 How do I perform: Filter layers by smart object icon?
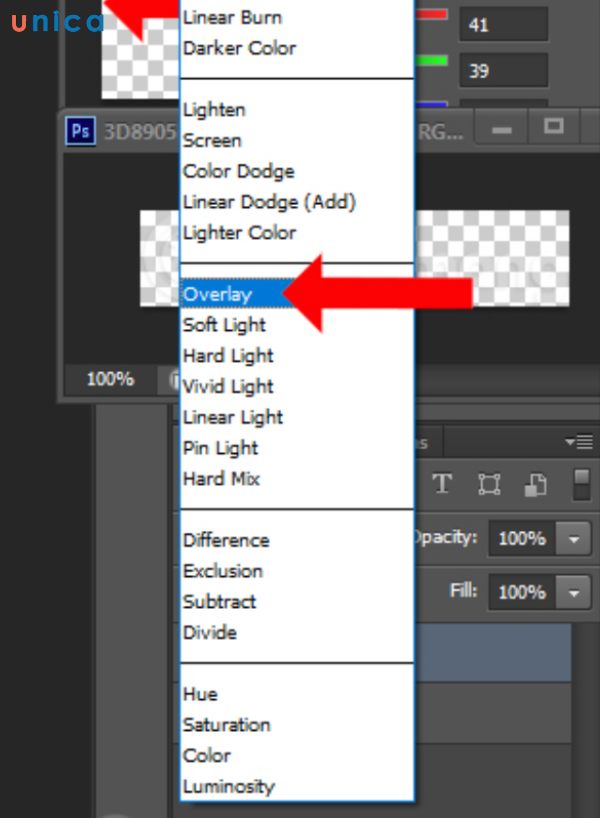(535, 484)
